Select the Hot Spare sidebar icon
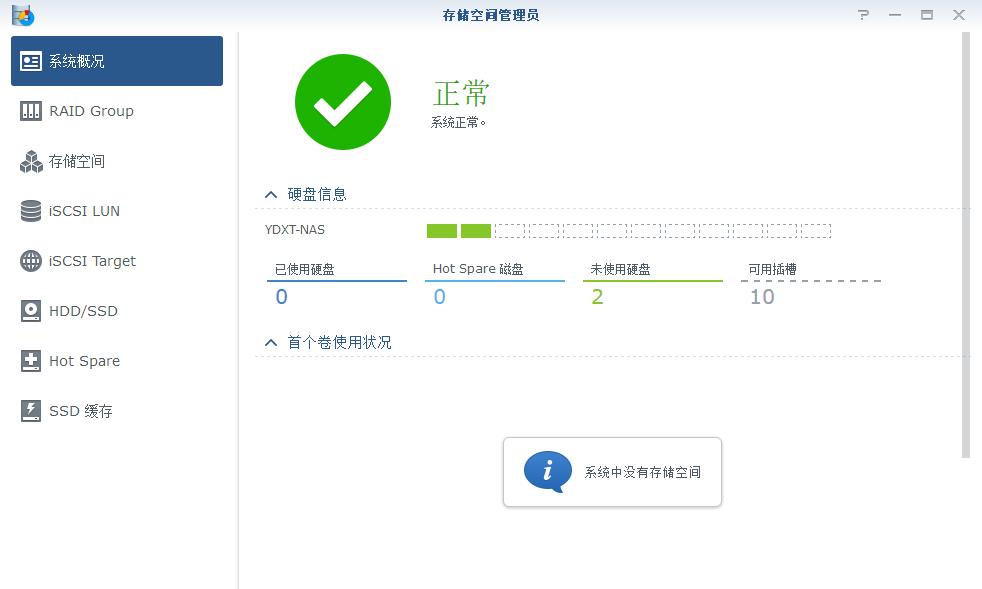 point(84,361)
